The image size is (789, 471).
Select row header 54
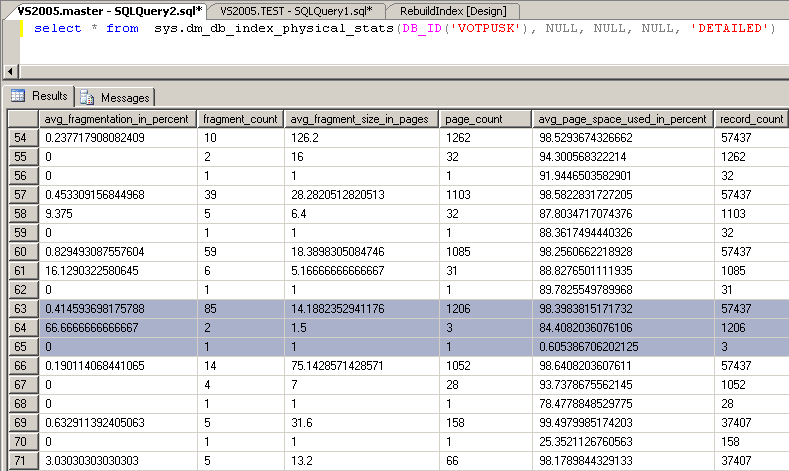click(x=23, y=138)
